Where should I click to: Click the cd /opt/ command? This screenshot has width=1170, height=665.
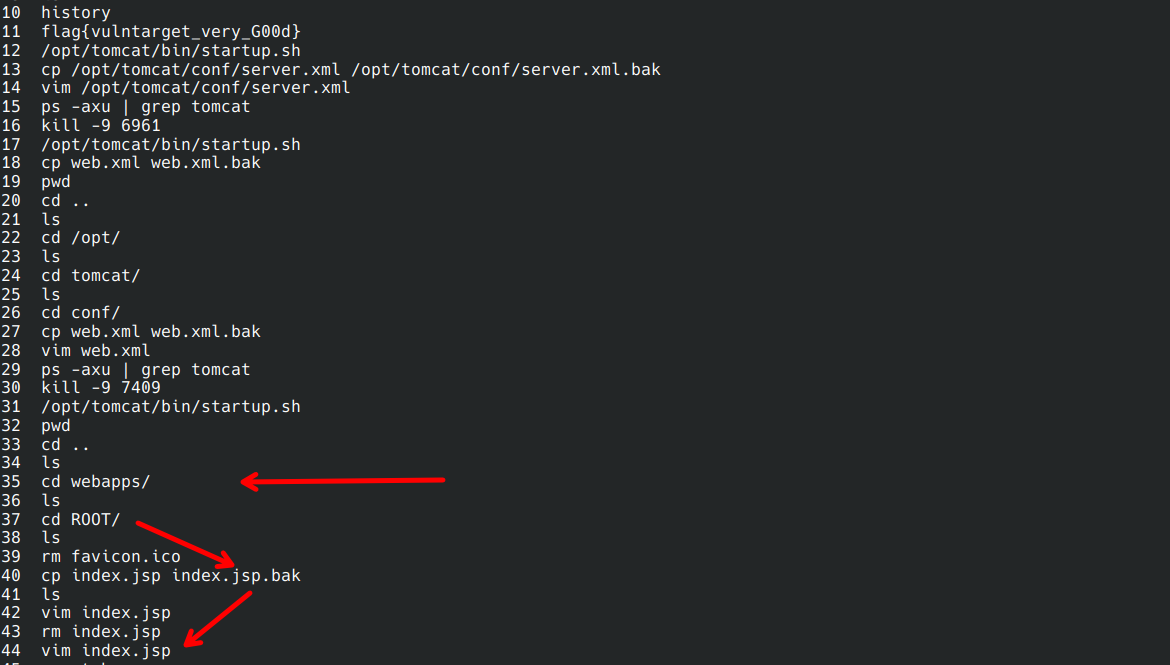pyautogui.click(x=81, y=238)
